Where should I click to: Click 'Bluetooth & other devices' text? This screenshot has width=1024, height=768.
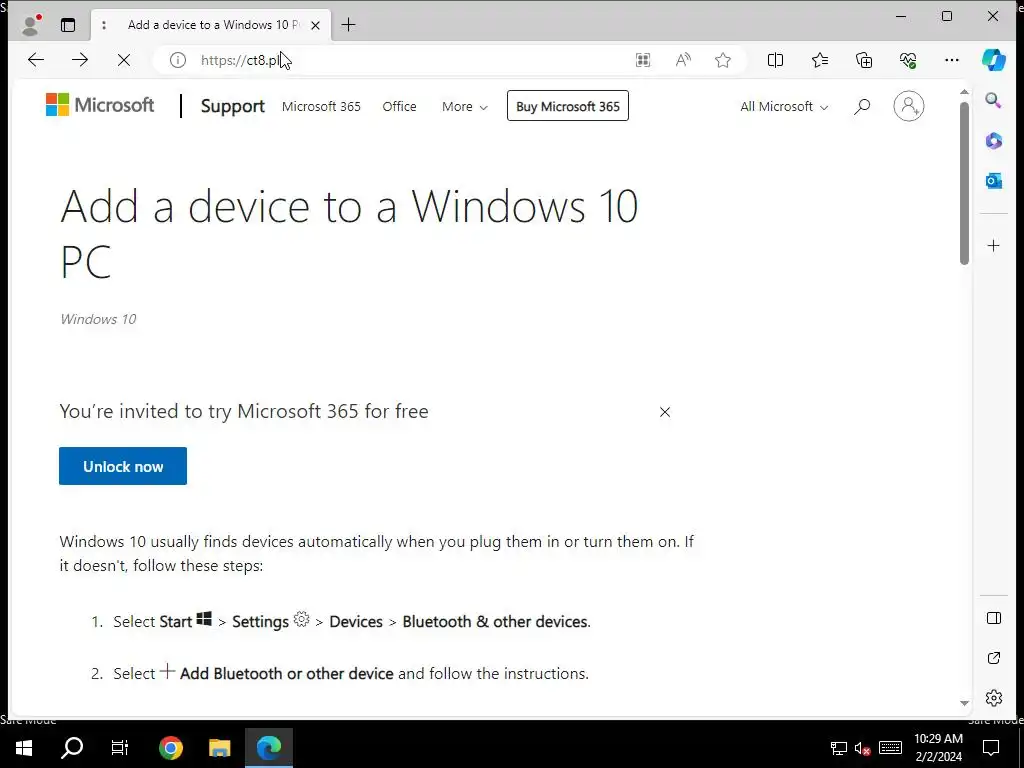(496, 622)
